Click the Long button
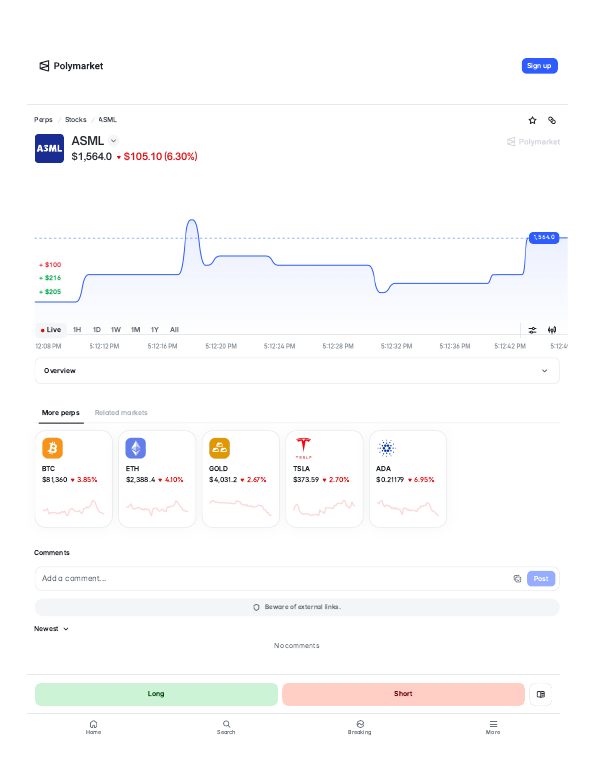The width and height of the screenshot is (595, 770). tap(156, 694)
